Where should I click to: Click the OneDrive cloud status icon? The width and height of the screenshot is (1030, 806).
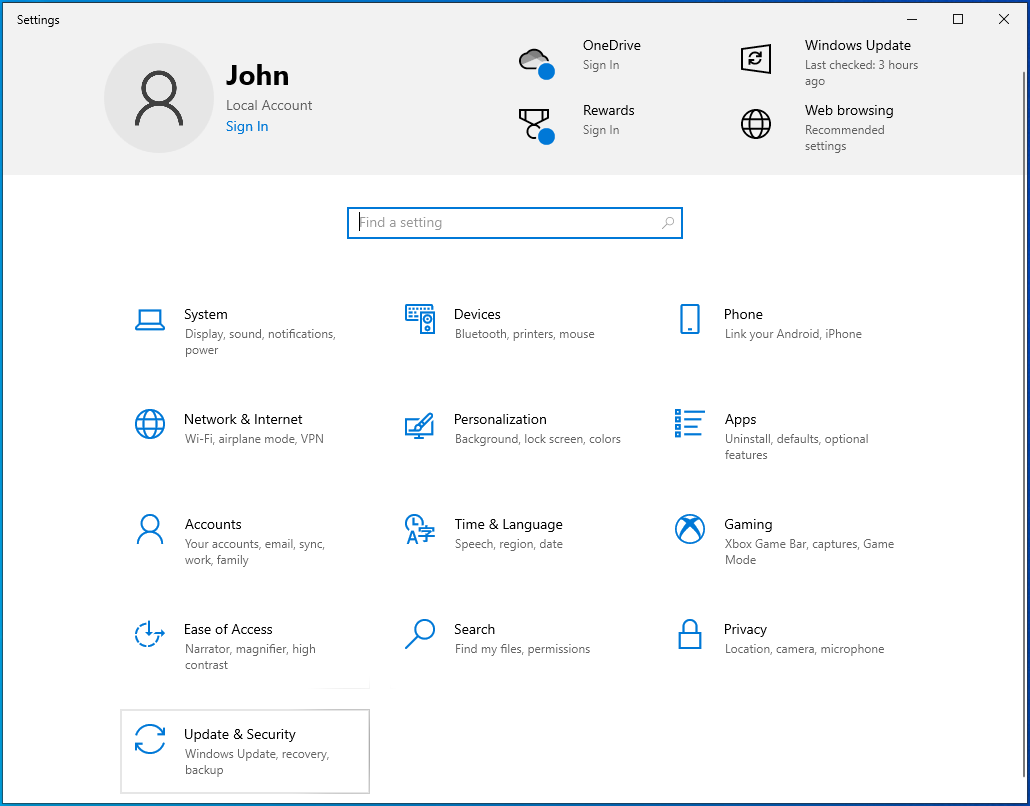(536, 60)
